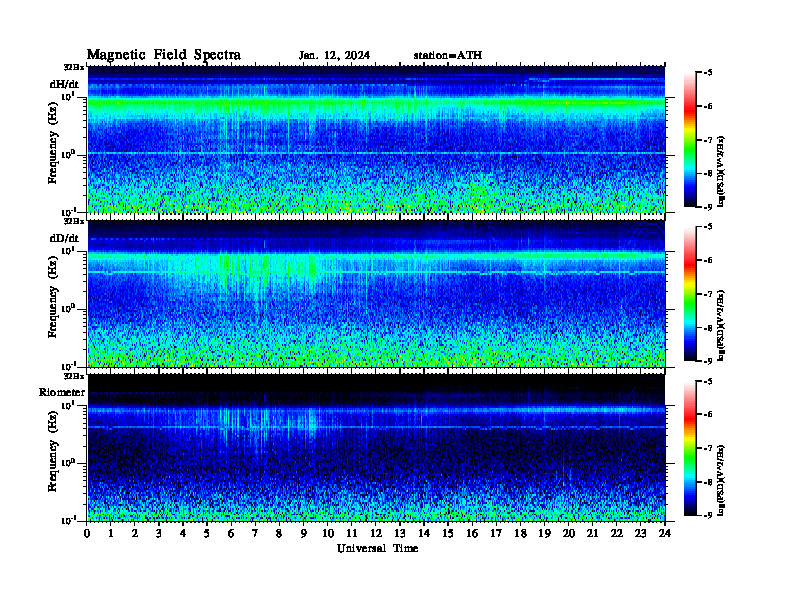Click the color scale bar beside dD/dt panel

(689, 294)
